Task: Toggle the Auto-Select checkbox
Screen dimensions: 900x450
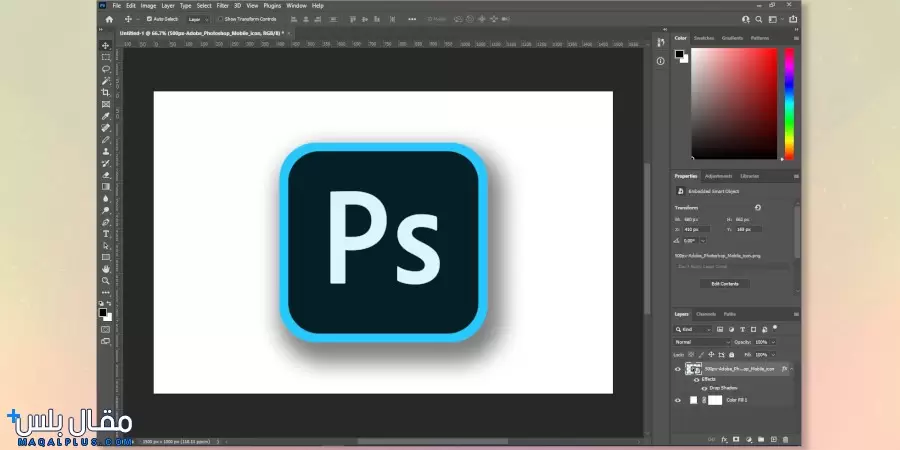Action: 149,19
